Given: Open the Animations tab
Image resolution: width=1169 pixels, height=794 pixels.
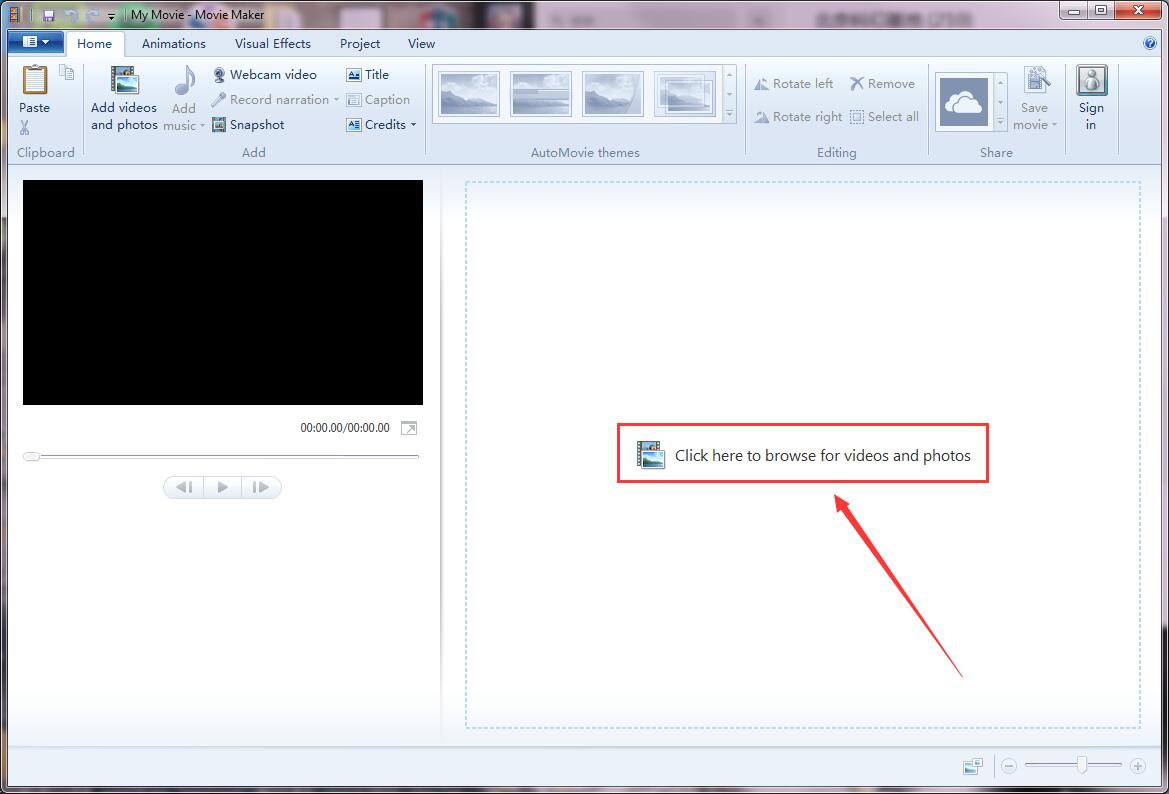Looking at the screenshot, I should click(x=174, y=43).
